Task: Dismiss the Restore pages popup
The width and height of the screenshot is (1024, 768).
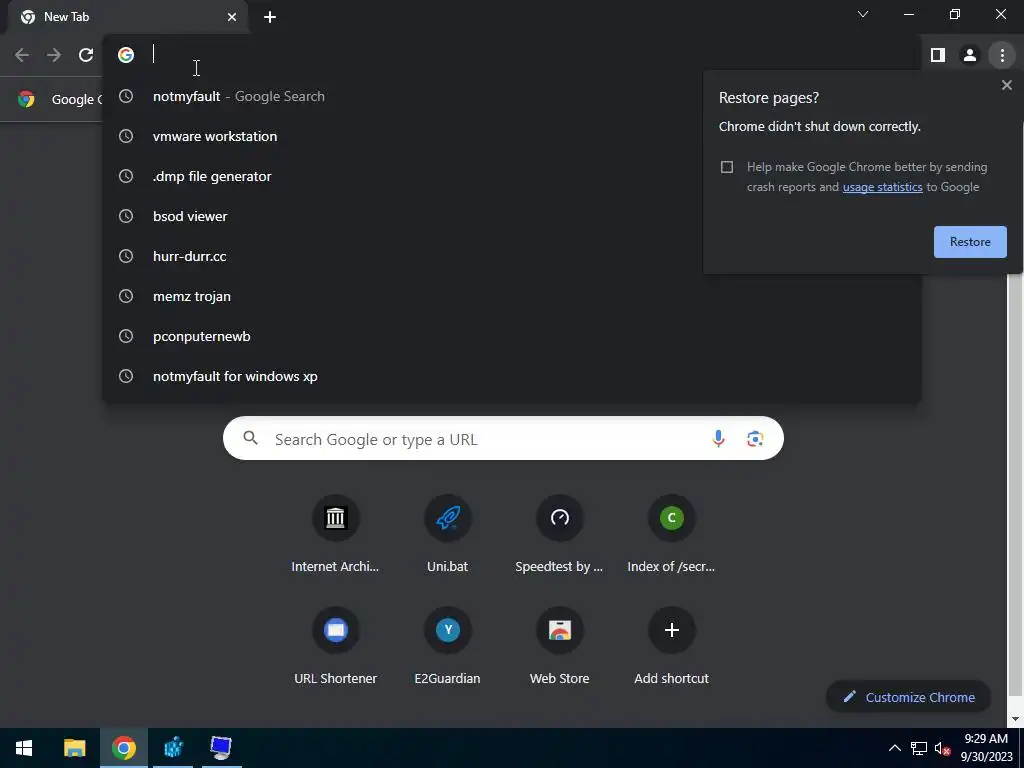Action: tap(1006, 85)
